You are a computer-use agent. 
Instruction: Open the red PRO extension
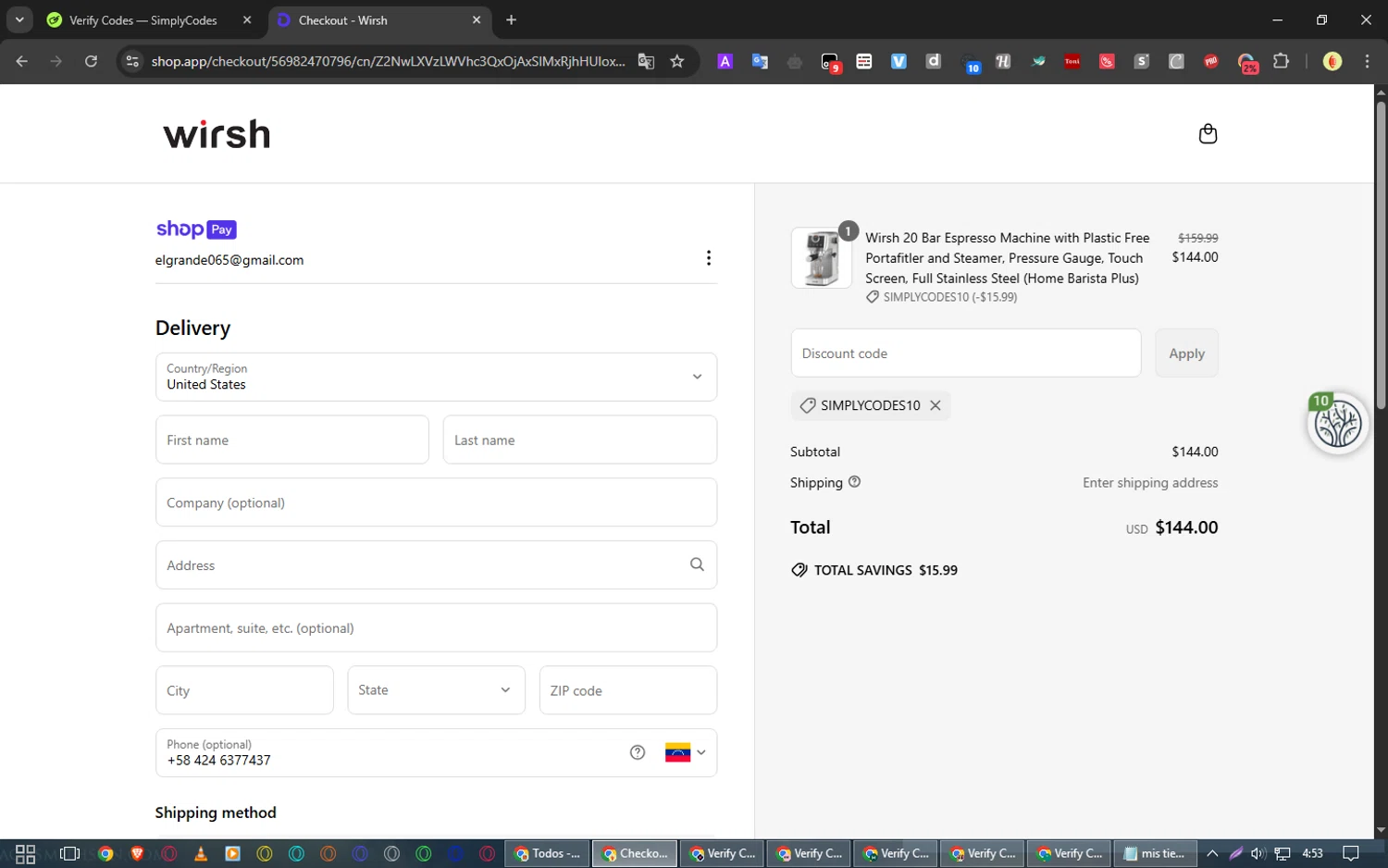click(x=1211, y=61)
